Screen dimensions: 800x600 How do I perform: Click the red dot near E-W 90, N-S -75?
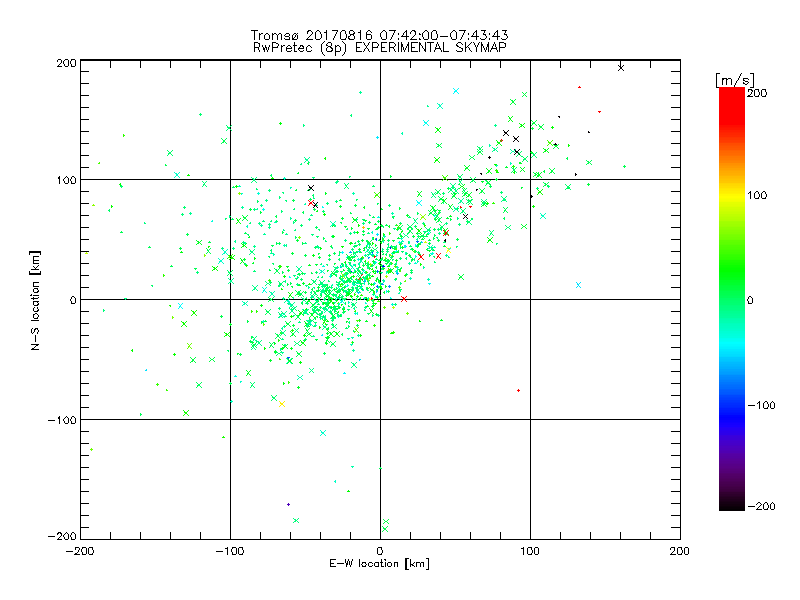pyautogui.click(x=518, y=390)
